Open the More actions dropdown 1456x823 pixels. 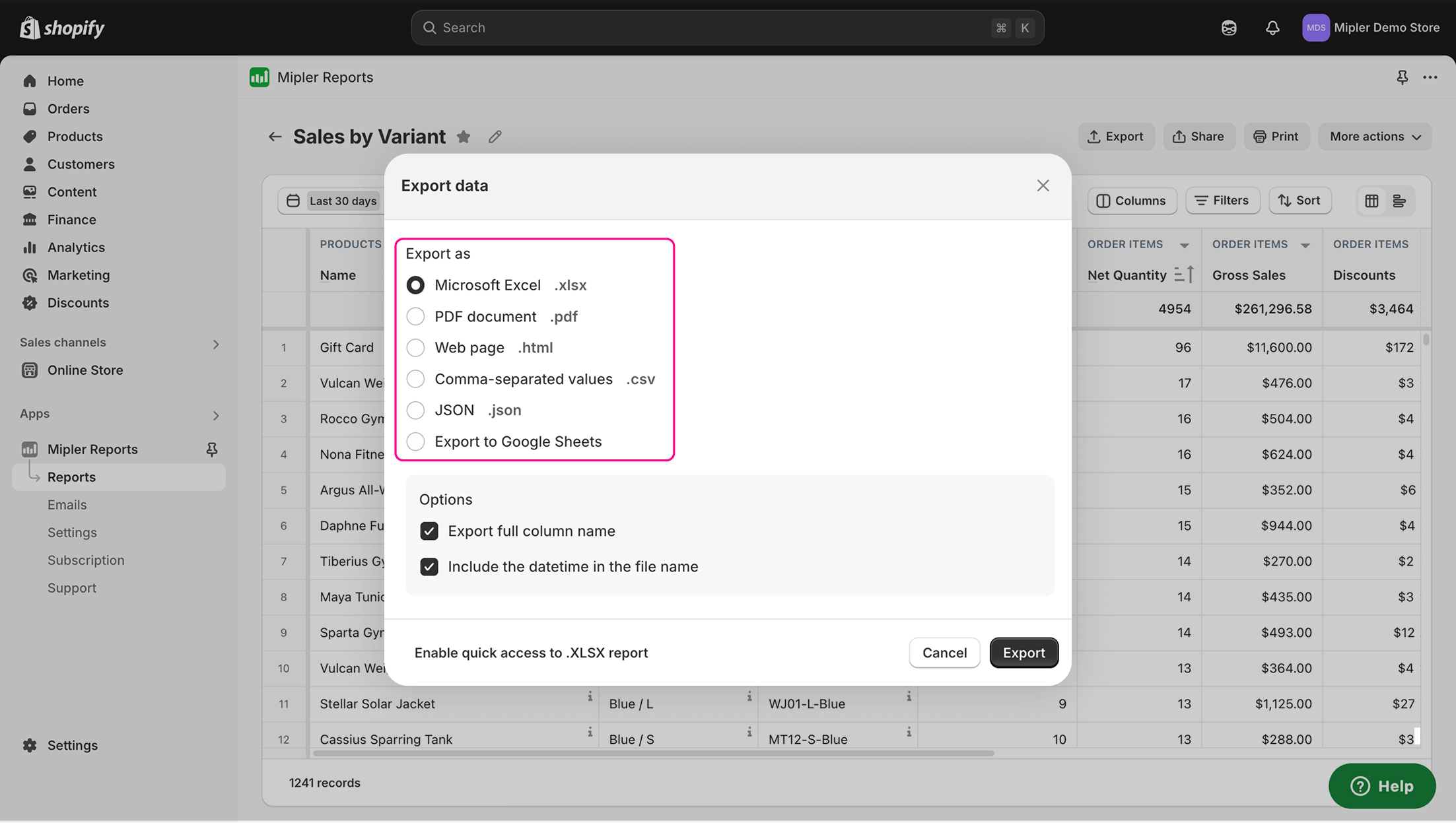point(1375,137)
